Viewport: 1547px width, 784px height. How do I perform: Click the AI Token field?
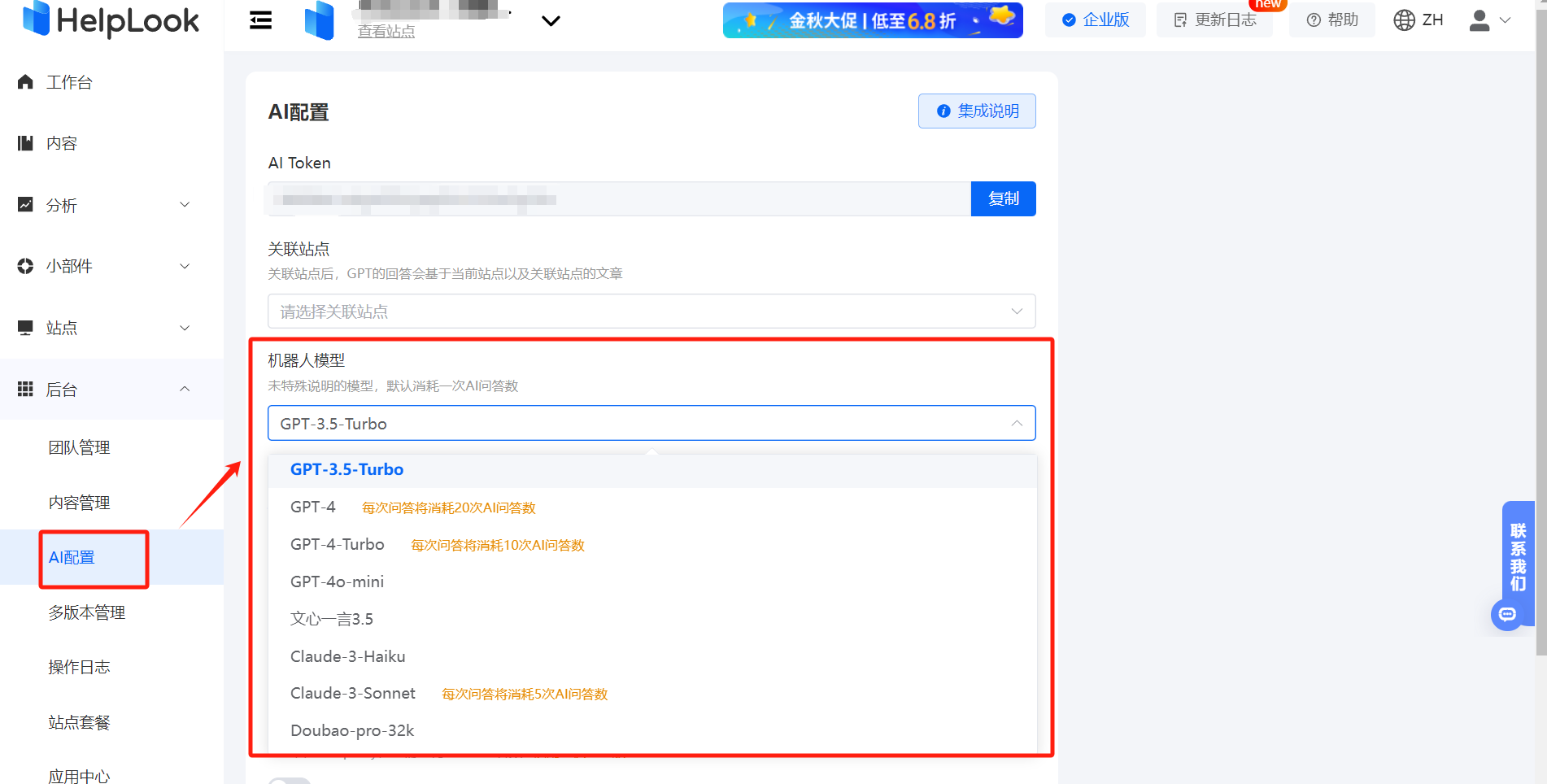620,199
